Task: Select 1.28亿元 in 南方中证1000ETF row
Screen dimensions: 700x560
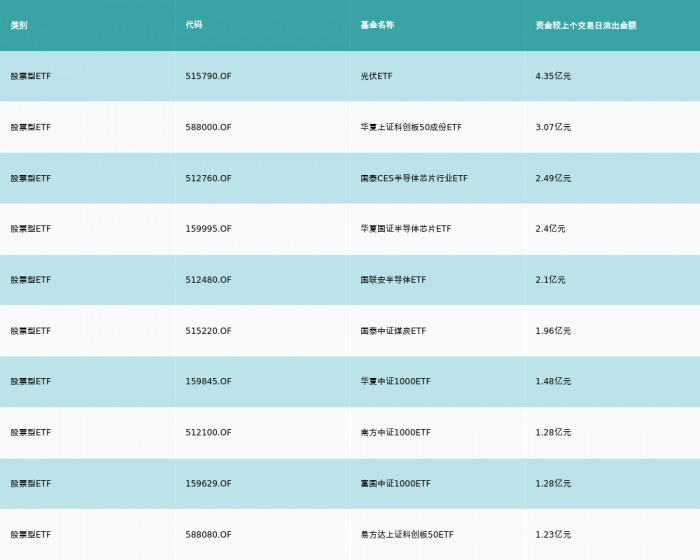Action: pos(553,432)
